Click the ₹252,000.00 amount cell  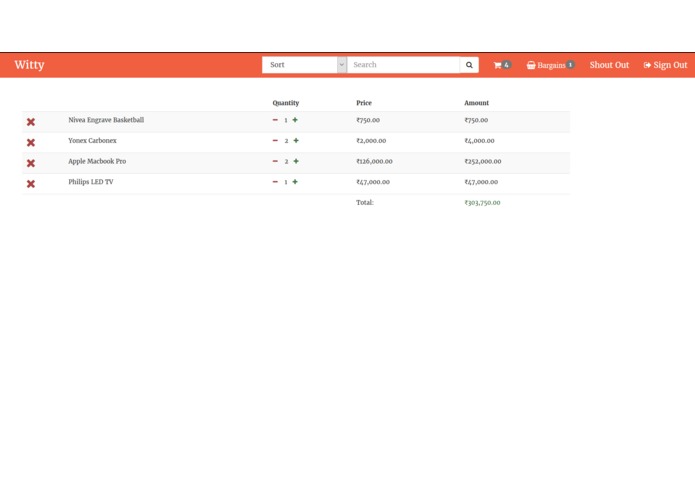(x=483, y=161)
